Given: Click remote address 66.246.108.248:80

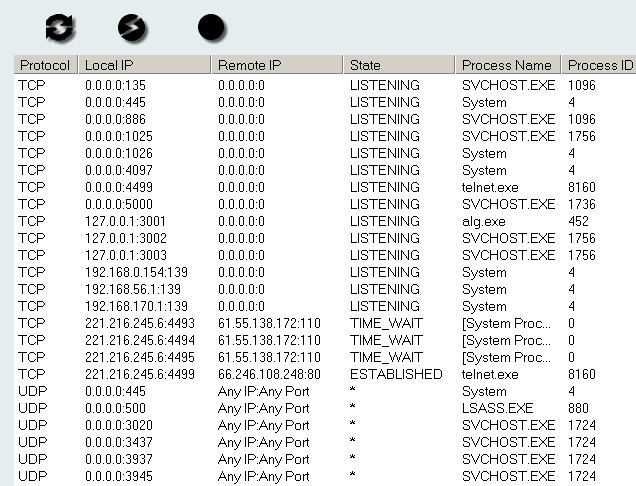Looking at the screenshot, I should (268, 374).
